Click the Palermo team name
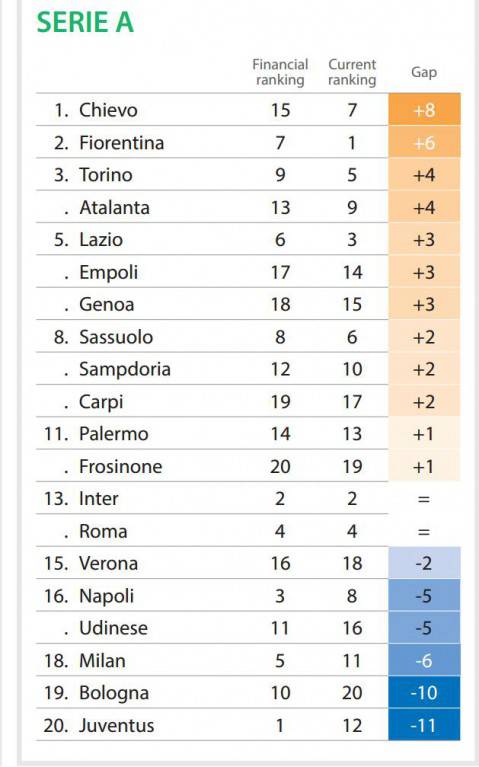The image size is (479, 767). click(114, 434)
